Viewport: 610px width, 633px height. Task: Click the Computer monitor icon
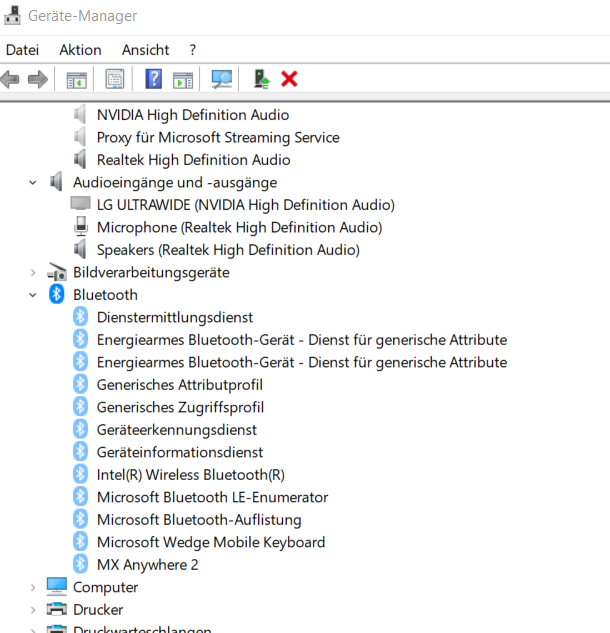57,587
